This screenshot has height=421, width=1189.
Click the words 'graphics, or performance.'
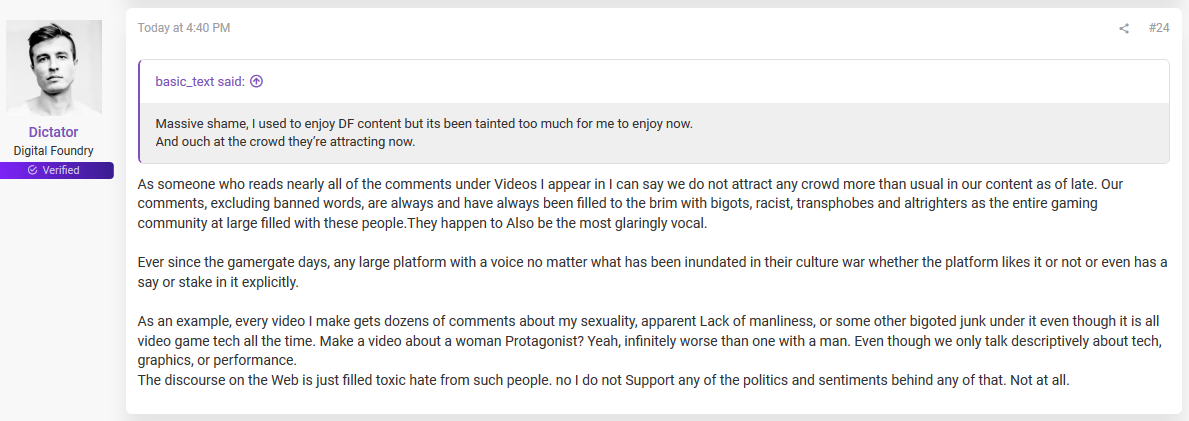coord(217,360)
